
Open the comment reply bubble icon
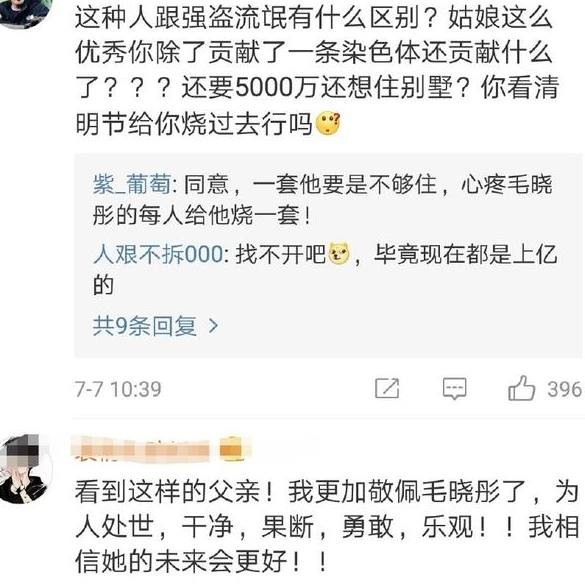(x=455, y=389)
